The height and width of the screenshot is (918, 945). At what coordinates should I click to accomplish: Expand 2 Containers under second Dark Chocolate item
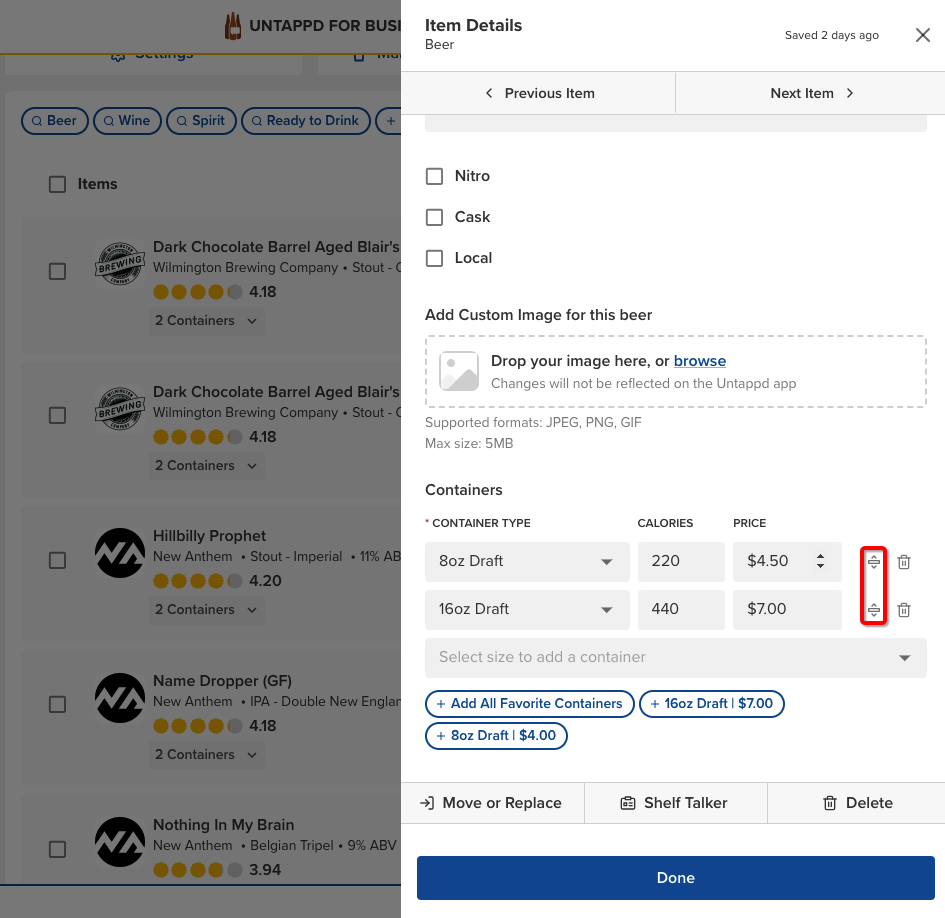coord(206,465)
